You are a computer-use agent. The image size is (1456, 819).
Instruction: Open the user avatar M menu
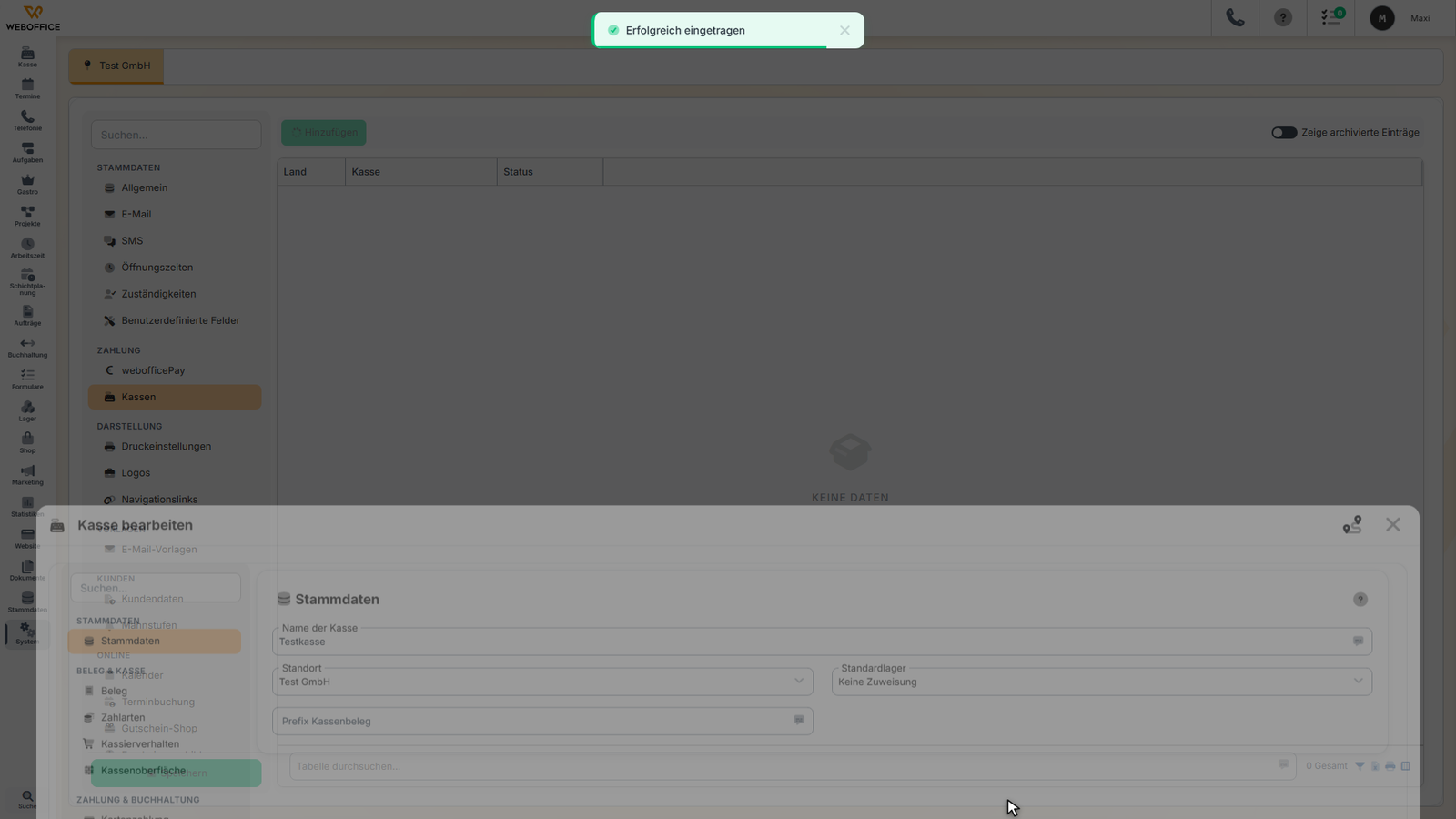pos(1381,18)
